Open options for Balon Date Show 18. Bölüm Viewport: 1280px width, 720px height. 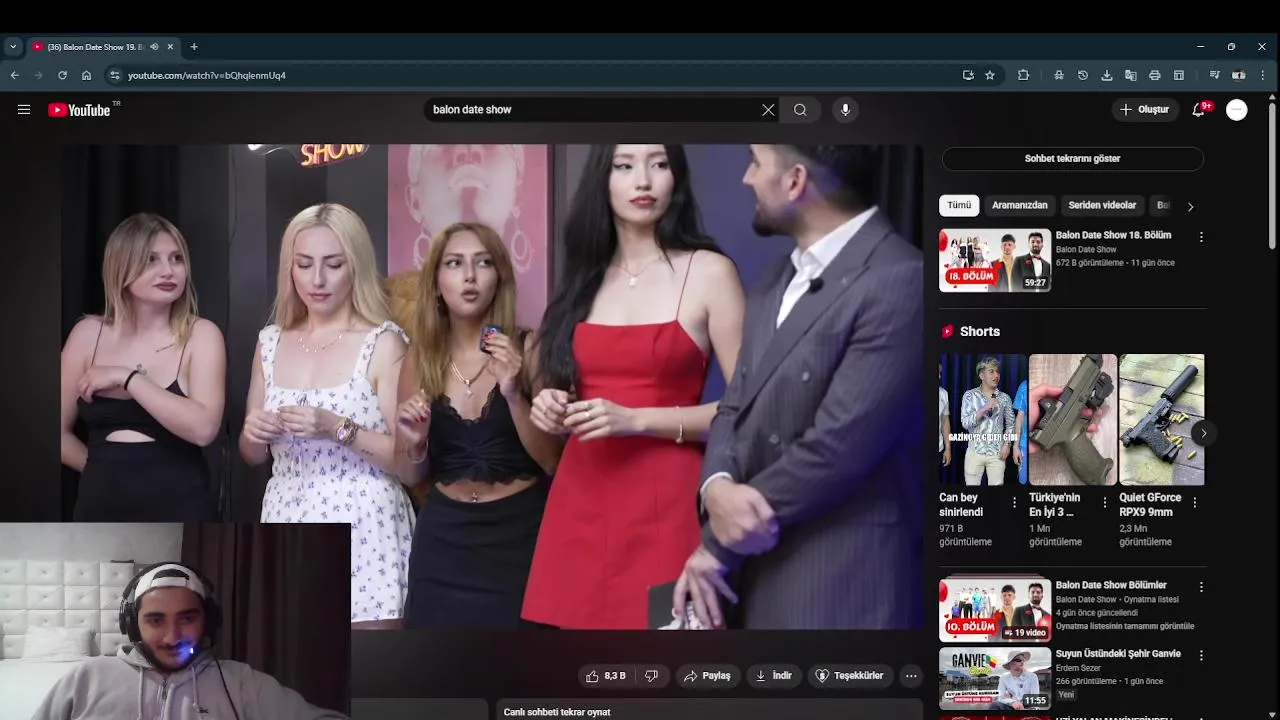click(x=1201, y=237)
